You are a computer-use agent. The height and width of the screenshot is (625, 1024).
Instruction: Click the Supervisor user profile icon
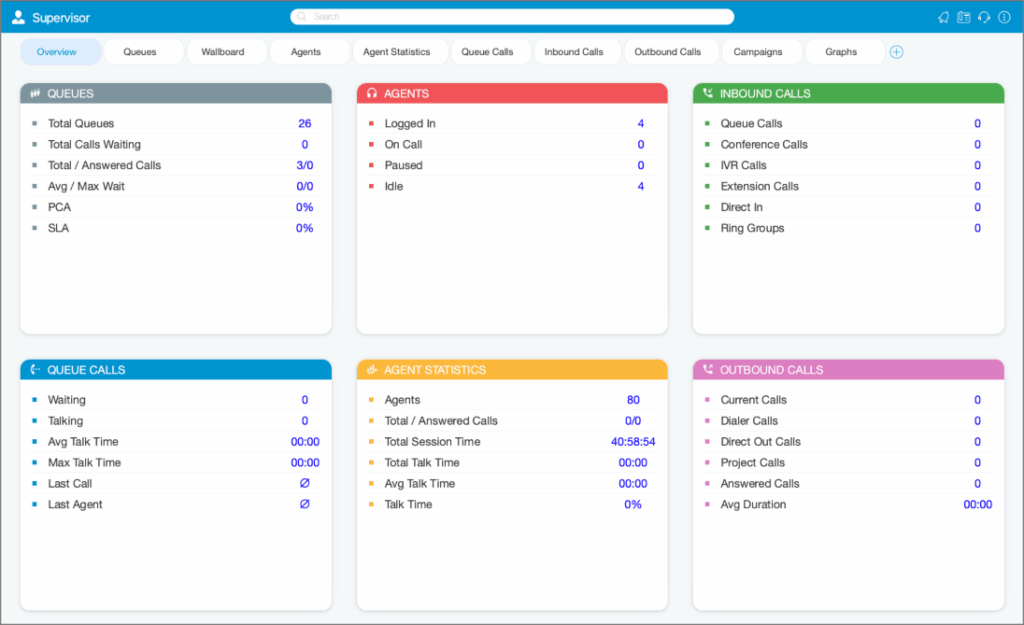(18, 18)
